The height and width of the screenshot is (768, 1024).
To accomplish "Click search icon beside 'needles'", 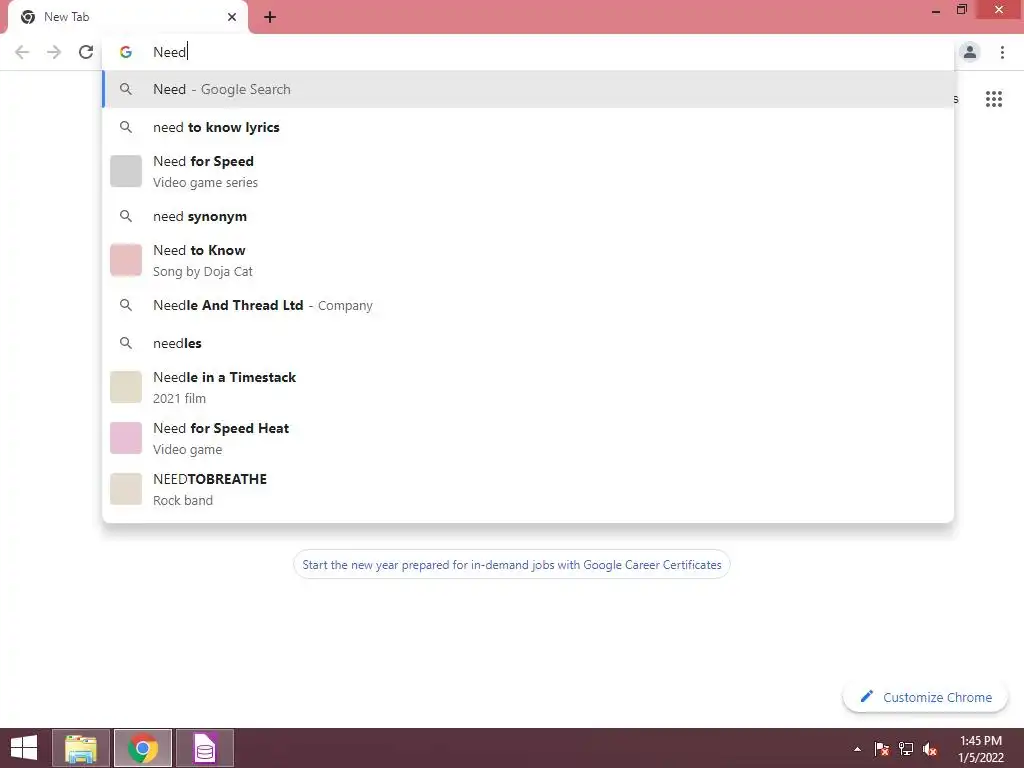I will [x=126, y=343].
